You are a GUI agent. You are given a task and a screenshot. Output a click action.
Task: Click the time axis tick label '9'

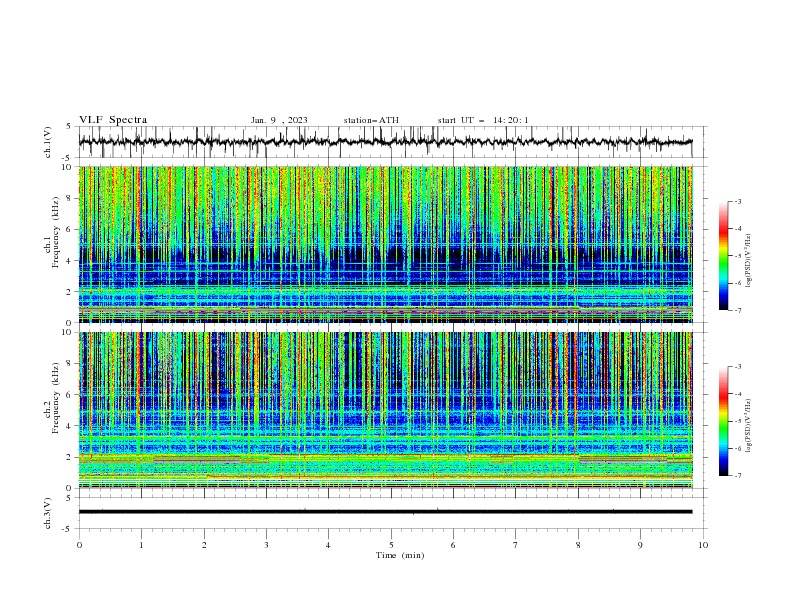click(x=640, y=545)
